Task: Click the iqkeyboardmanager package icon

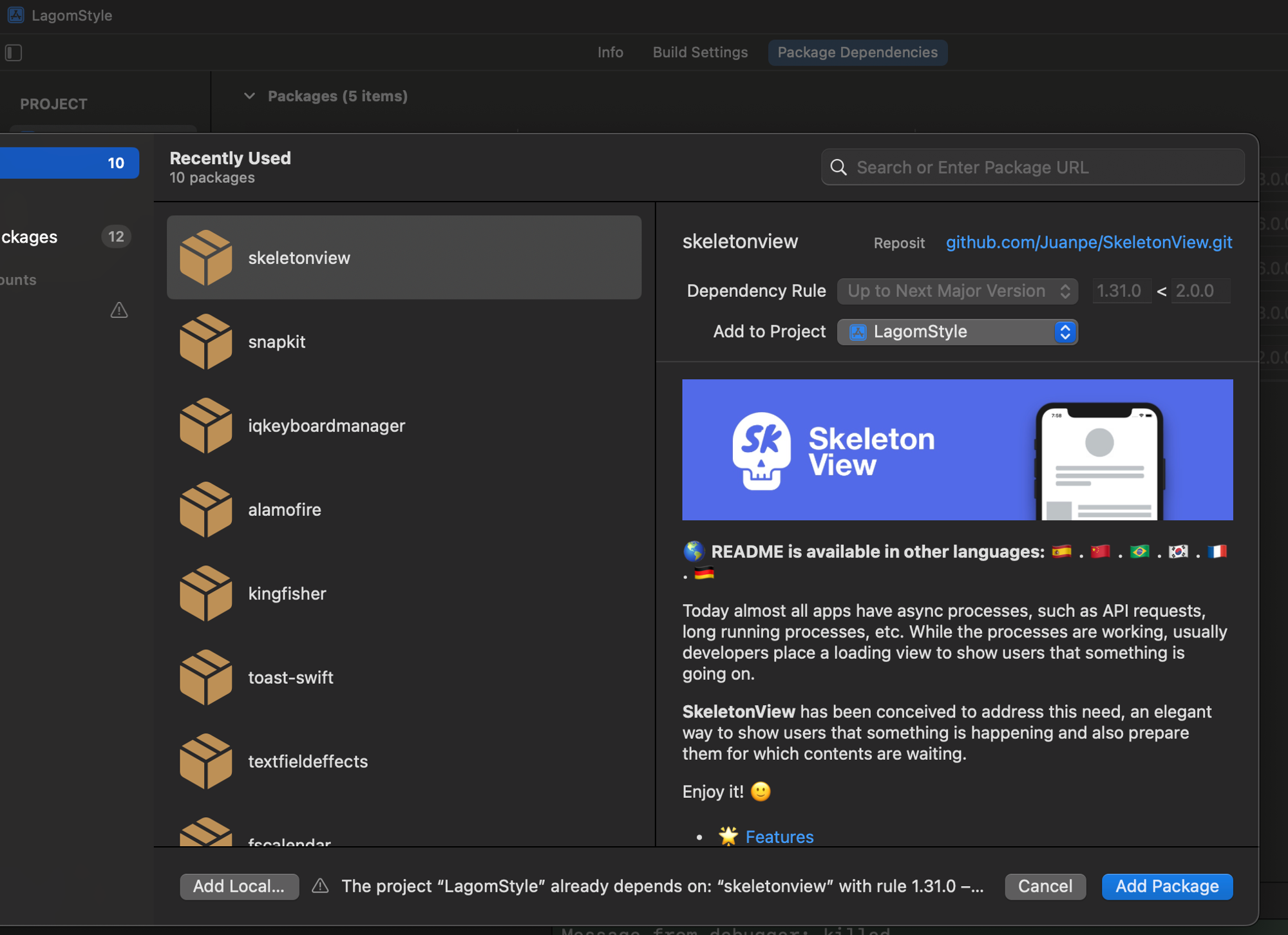Action: tap(205, 426)
